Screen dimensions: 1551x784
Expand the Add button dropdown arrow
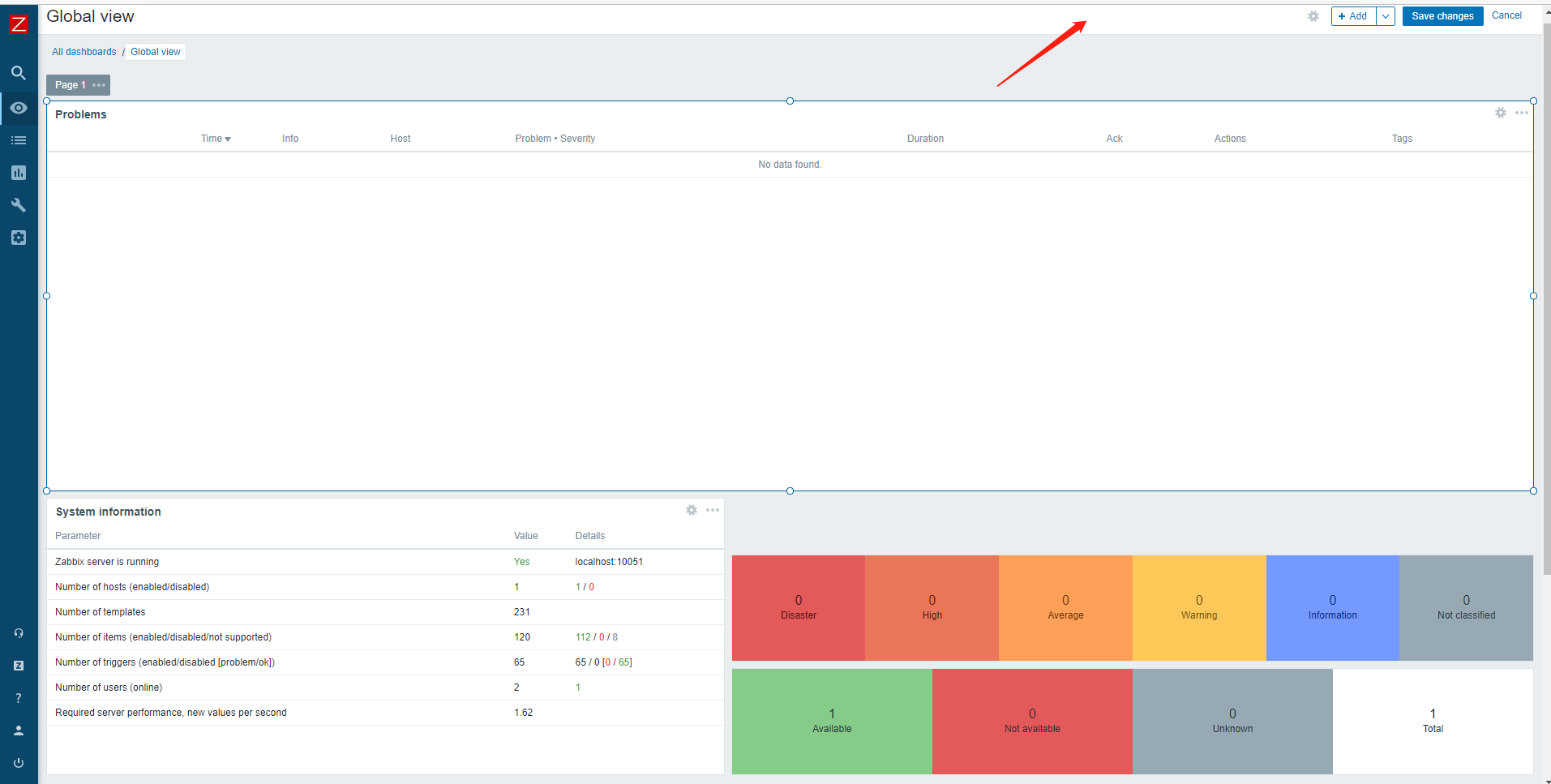[x=1386, y=16]
